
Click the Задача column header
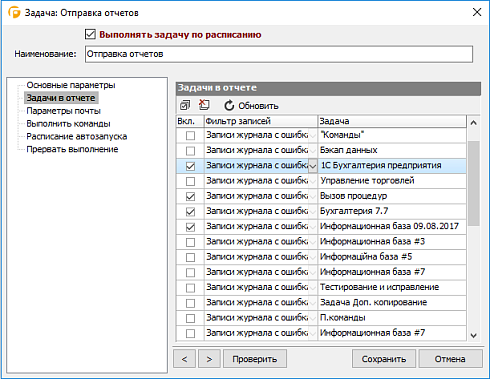(392, 121)
